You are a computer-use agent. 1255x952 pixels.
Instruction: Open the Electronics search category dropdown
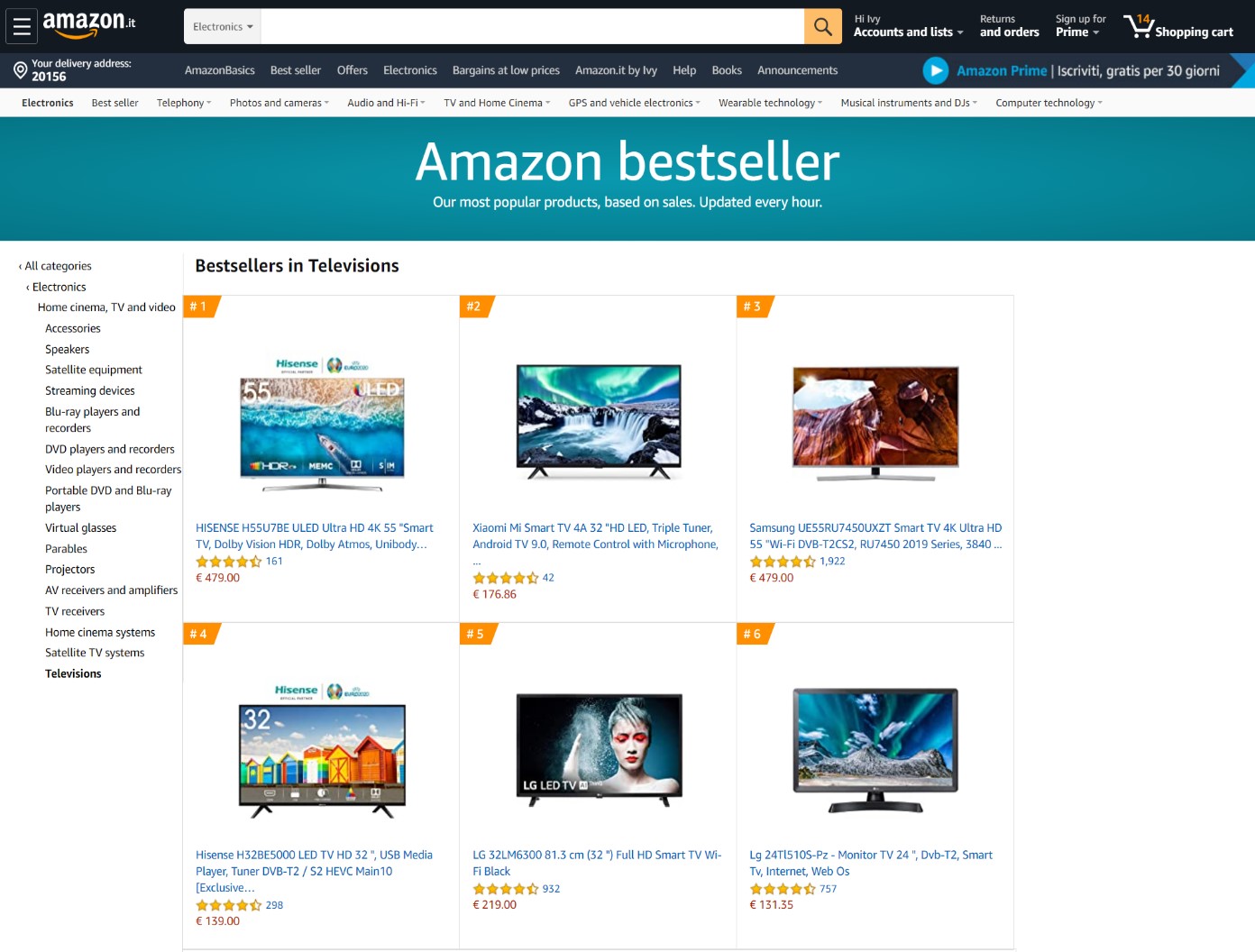click(x=223, y=27)
